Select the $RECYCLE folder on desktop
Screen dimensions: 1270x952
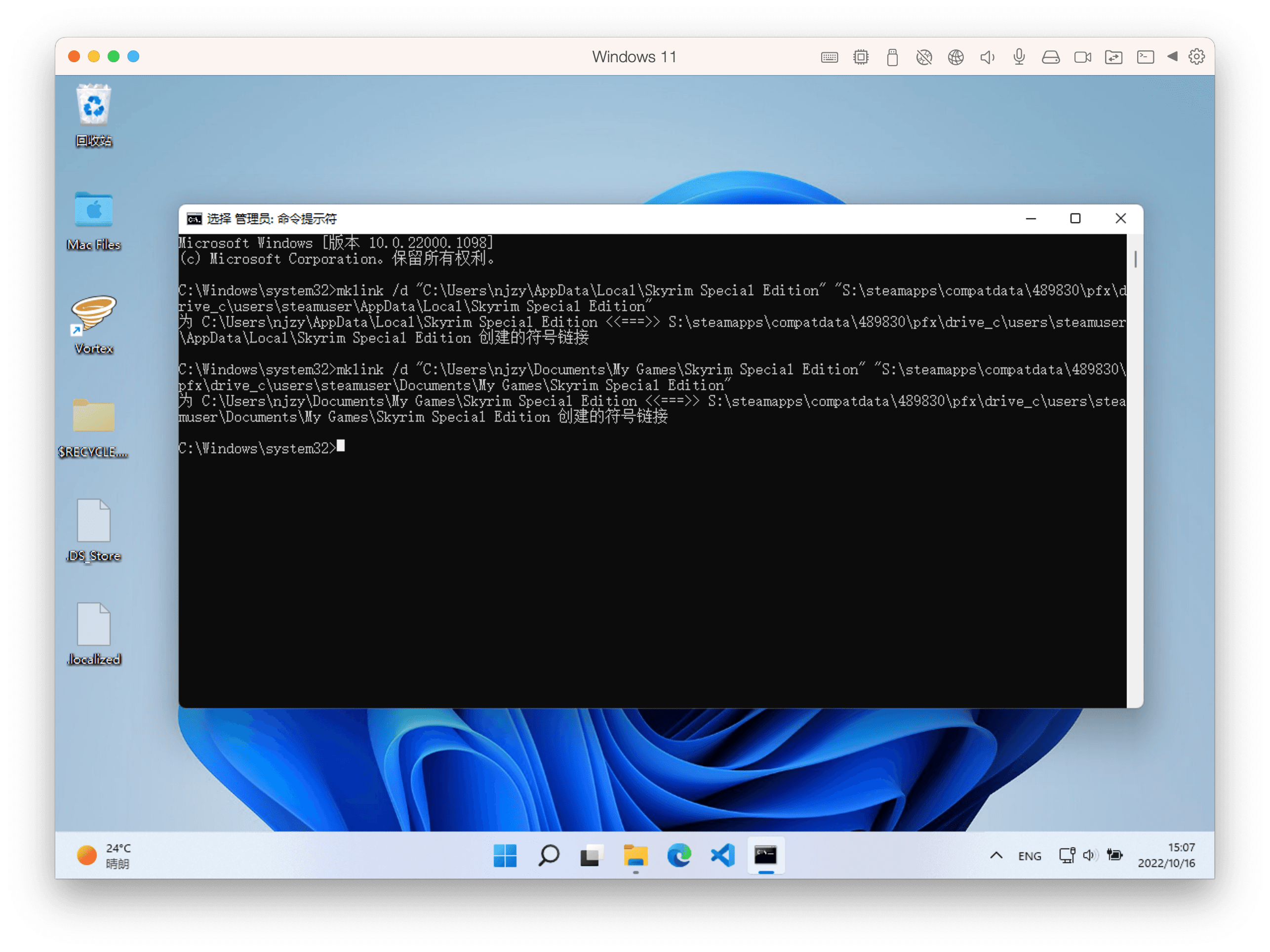click(x=94, y=428)
